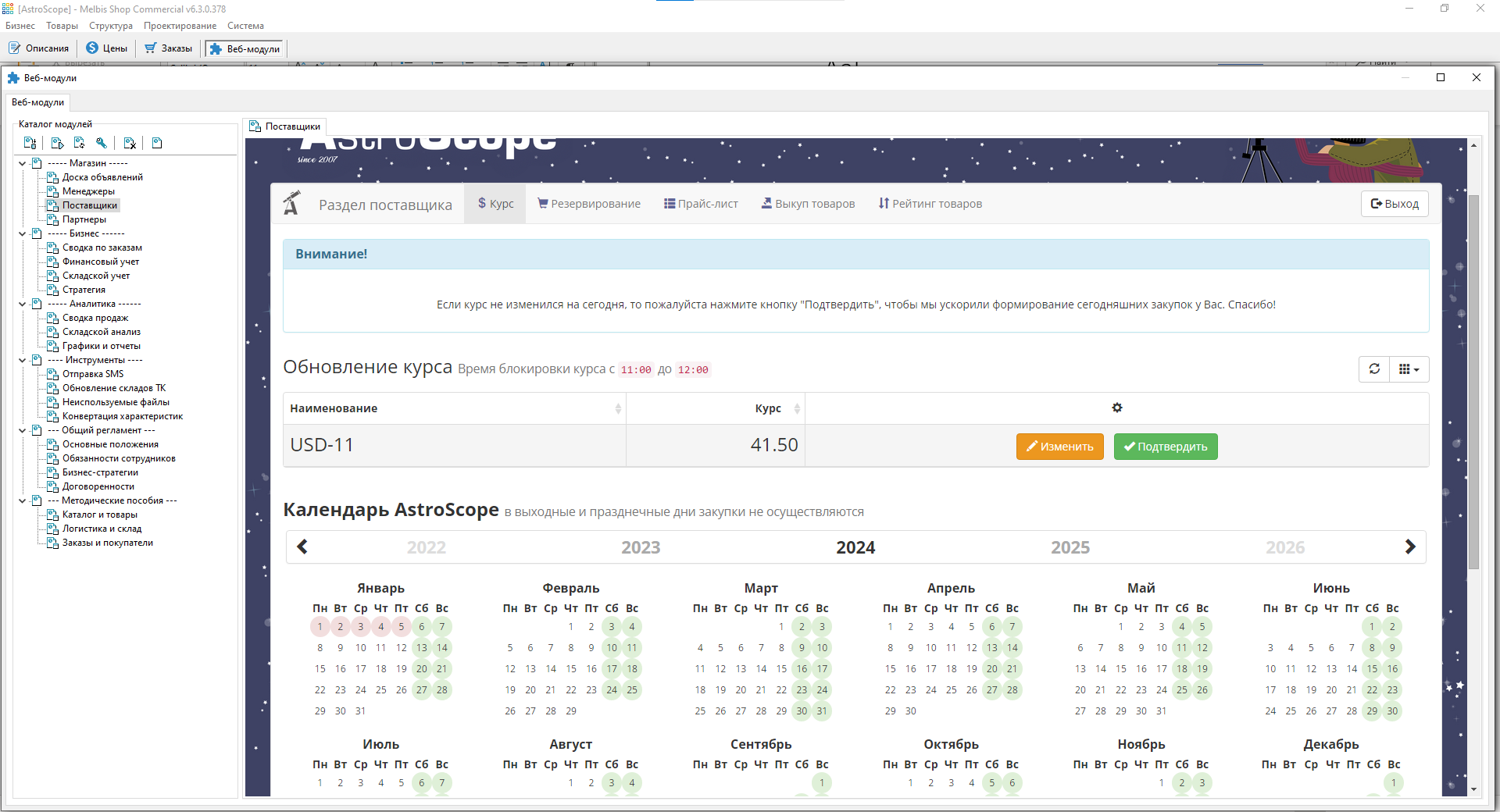Click the Веб-модули toolbar button
Viewport: 1500px width, 812px height.
[245, 48]
